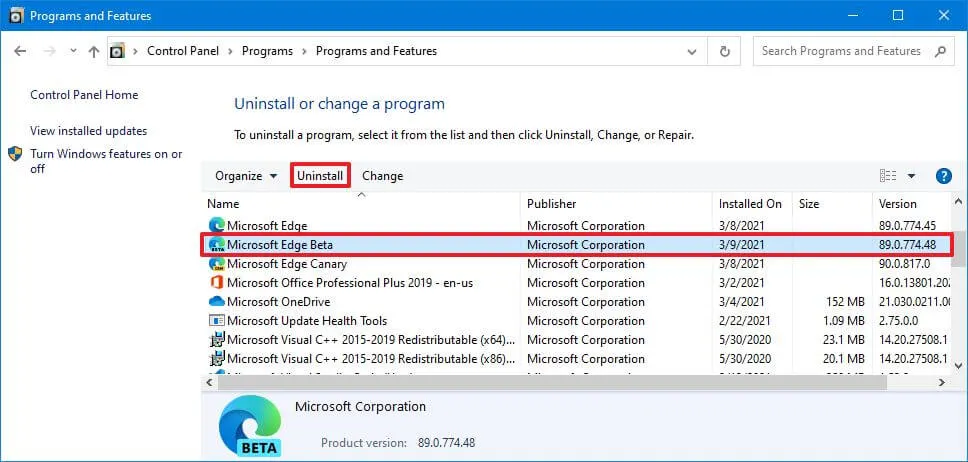Expand the view options dropdown arrow
Screen dimensions: 968x462
click(911, 176)
